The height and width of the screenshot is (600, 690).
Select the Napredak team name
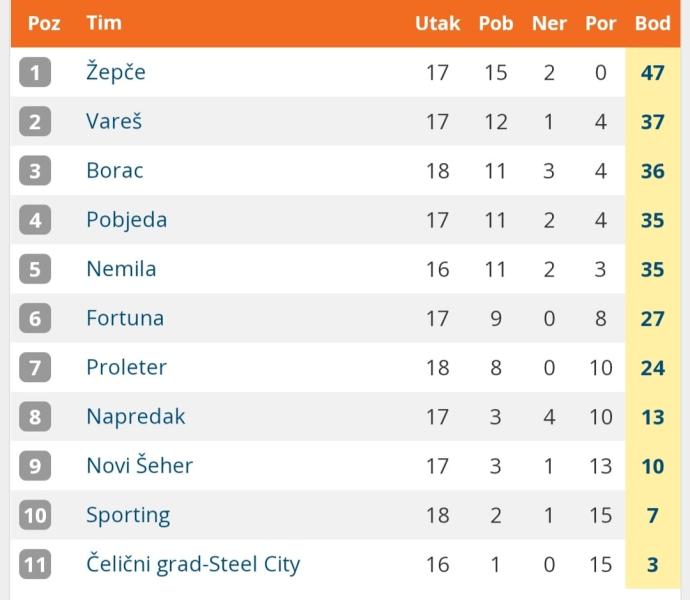[136, 417]
